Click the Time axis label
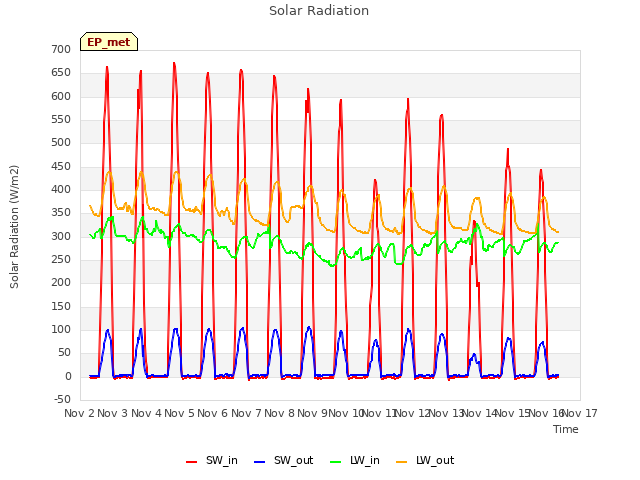This screenshot has height=480, width=640. click(566, 429)
